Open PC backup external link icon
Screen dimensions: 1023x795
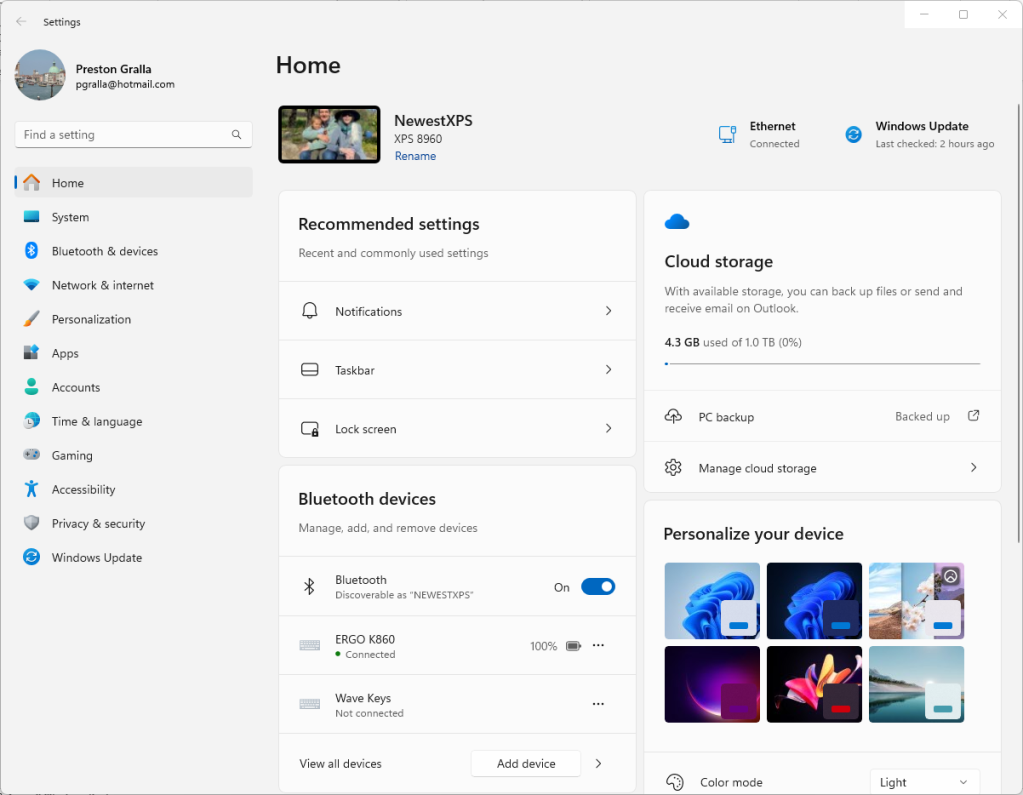tap(973, 415)
